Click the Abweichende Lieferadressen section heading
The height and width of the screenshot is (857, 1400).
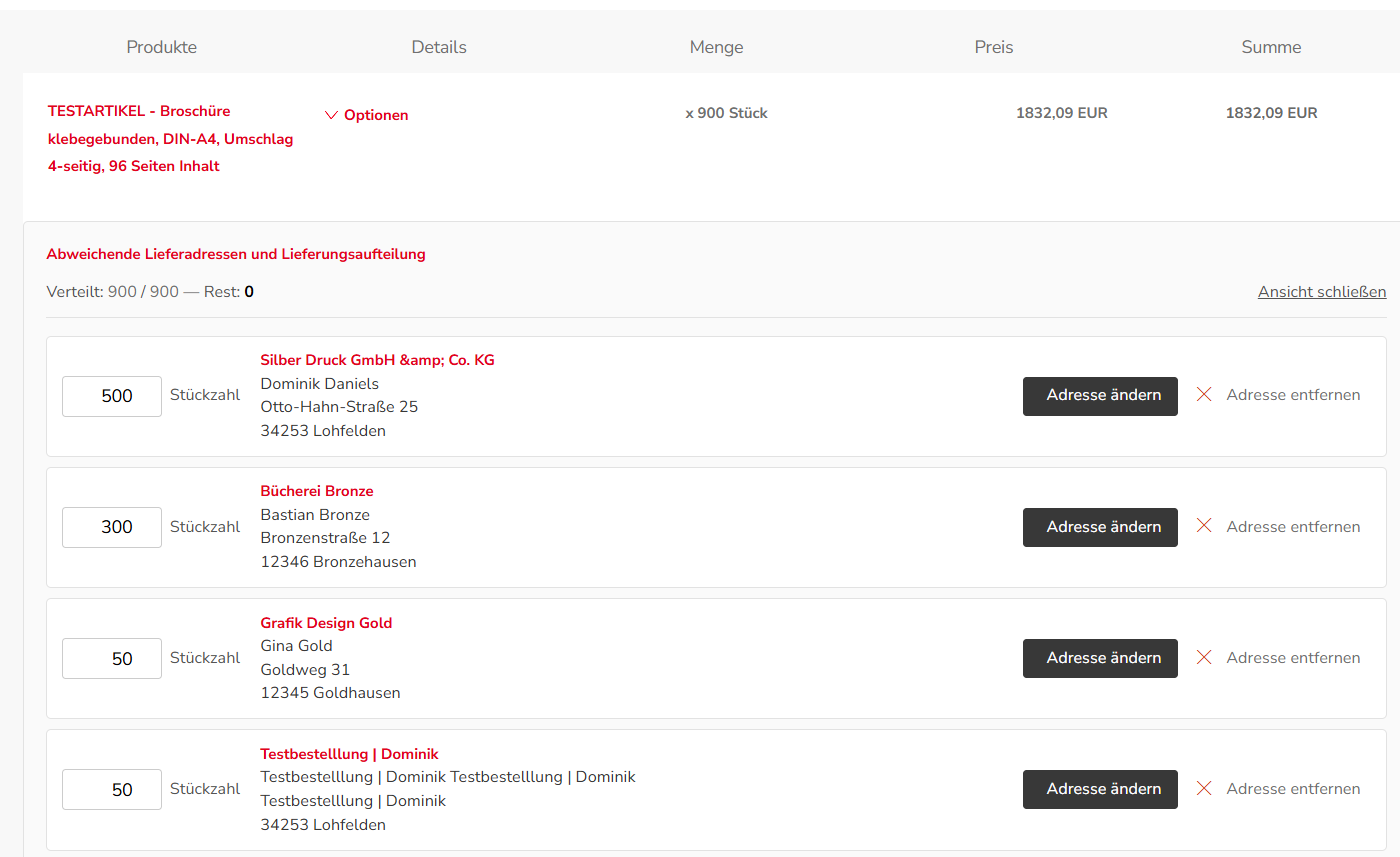pos(236,254)
